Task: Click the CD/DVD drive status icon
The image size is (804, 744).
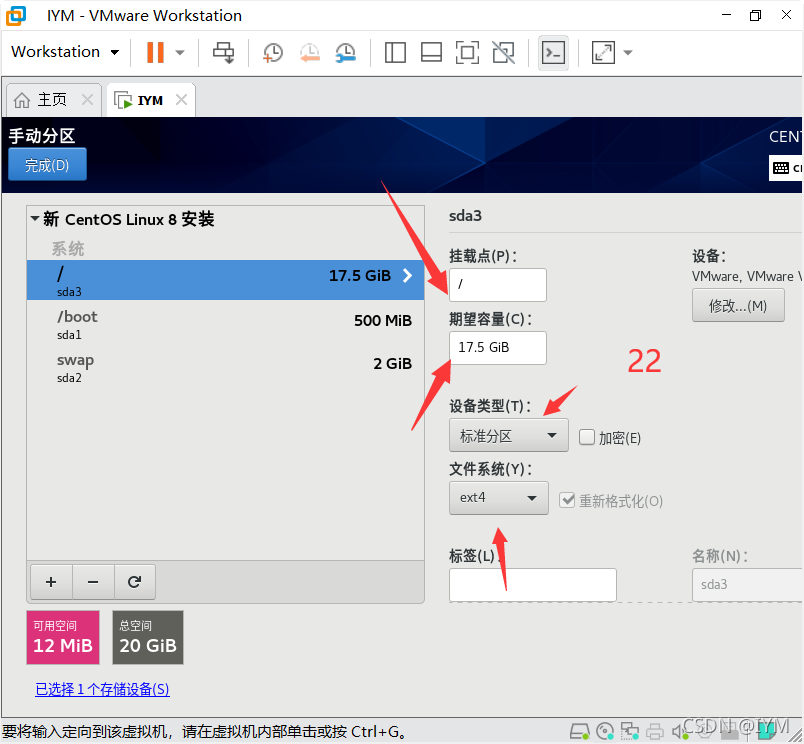Action: 605,731
